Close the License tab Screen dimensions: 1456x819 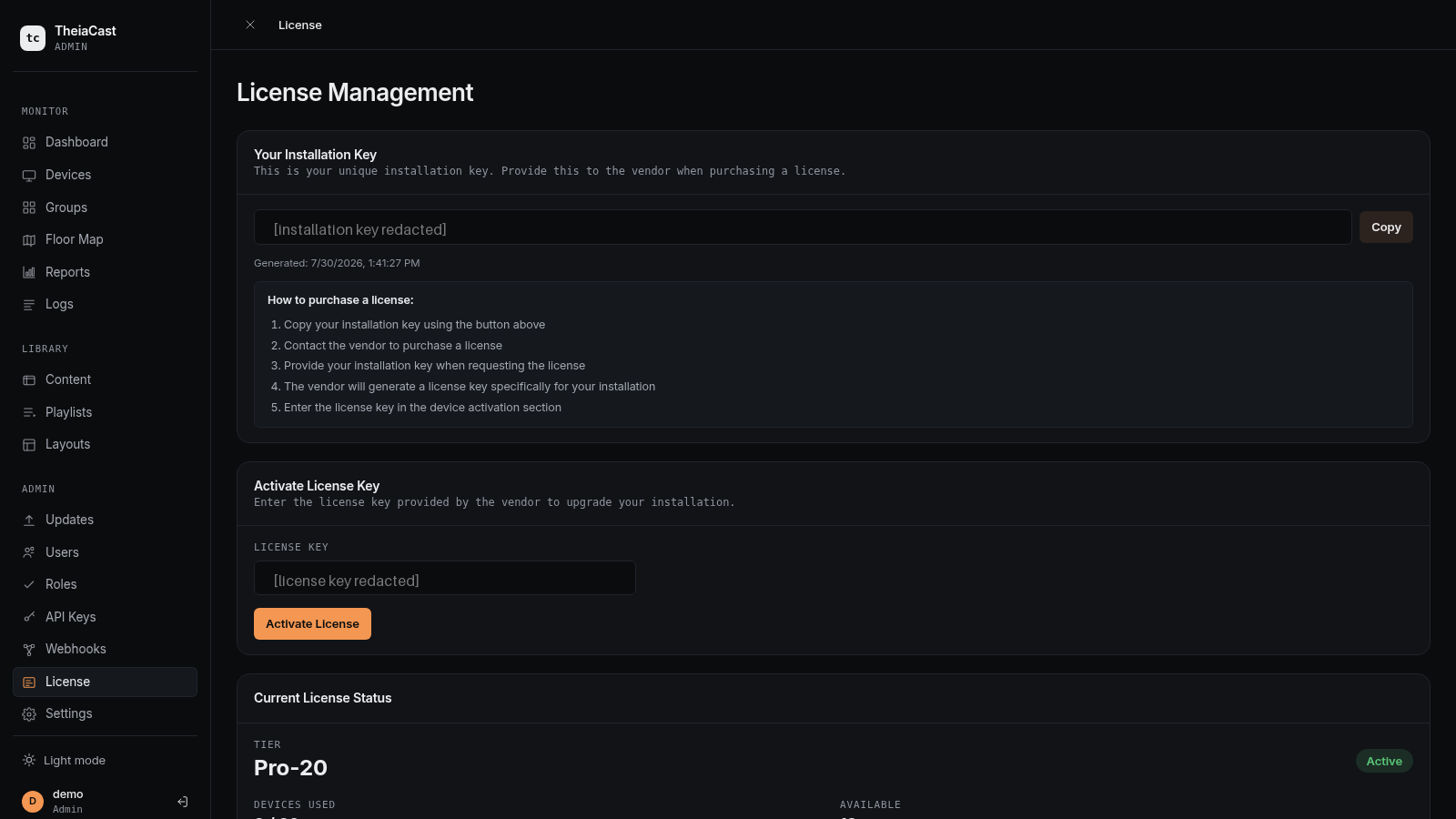coord(250,25)
